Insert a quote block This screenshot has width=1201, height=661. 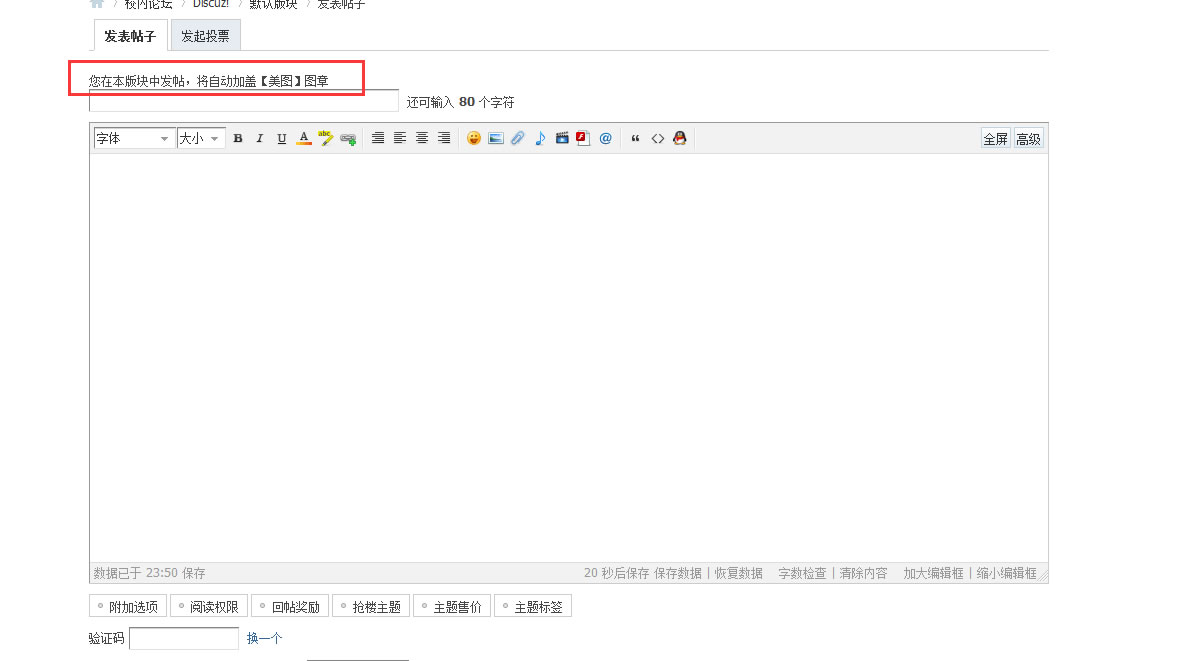pyautogui.click(x=636, y=139)
